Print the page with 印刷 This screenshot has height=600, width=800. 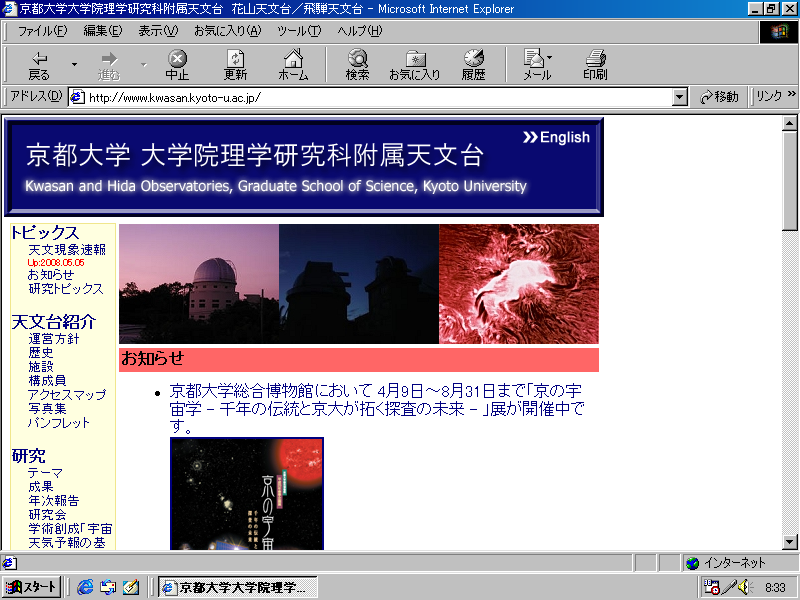pos(595,65)
